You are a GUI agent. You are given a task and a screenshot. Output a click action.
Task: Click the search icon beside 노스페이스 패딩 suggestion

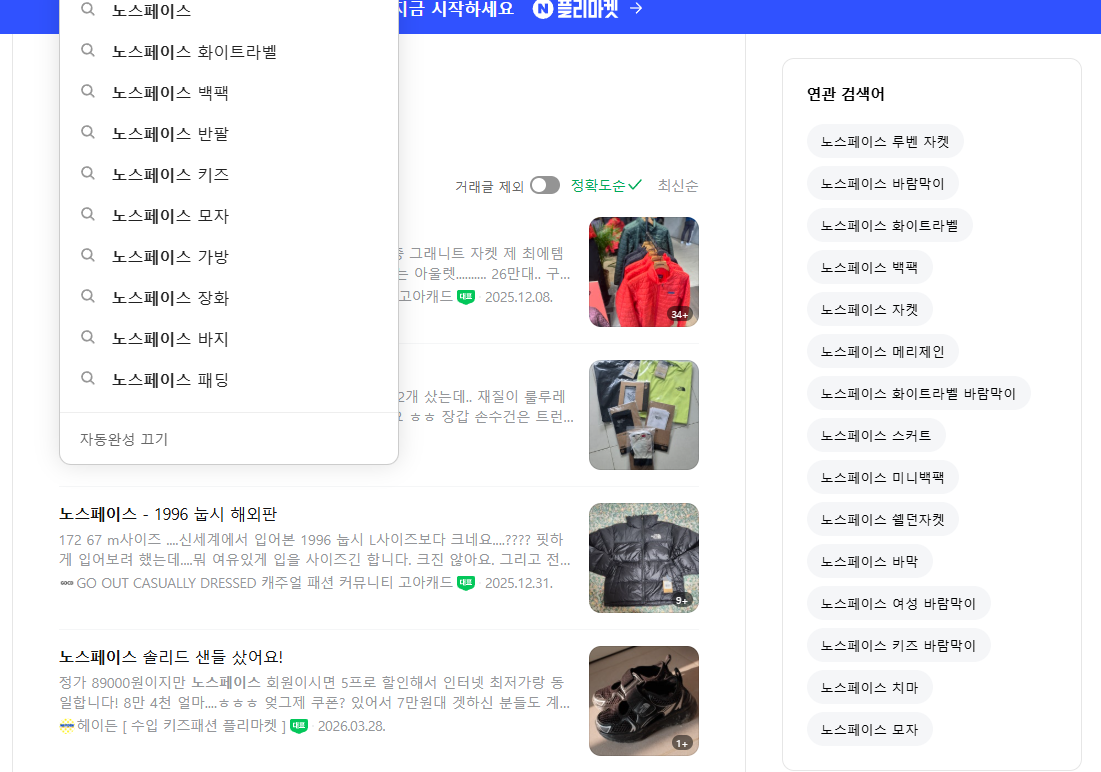click(x=88, y=378)
